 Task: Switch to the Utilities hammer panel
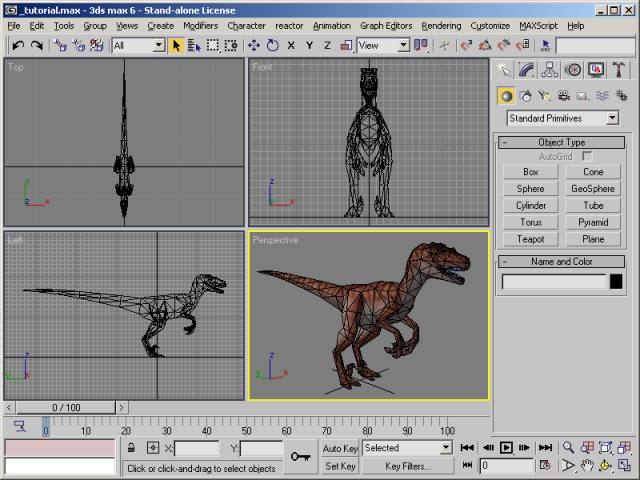pyautogui.click(x=619, y=70)
